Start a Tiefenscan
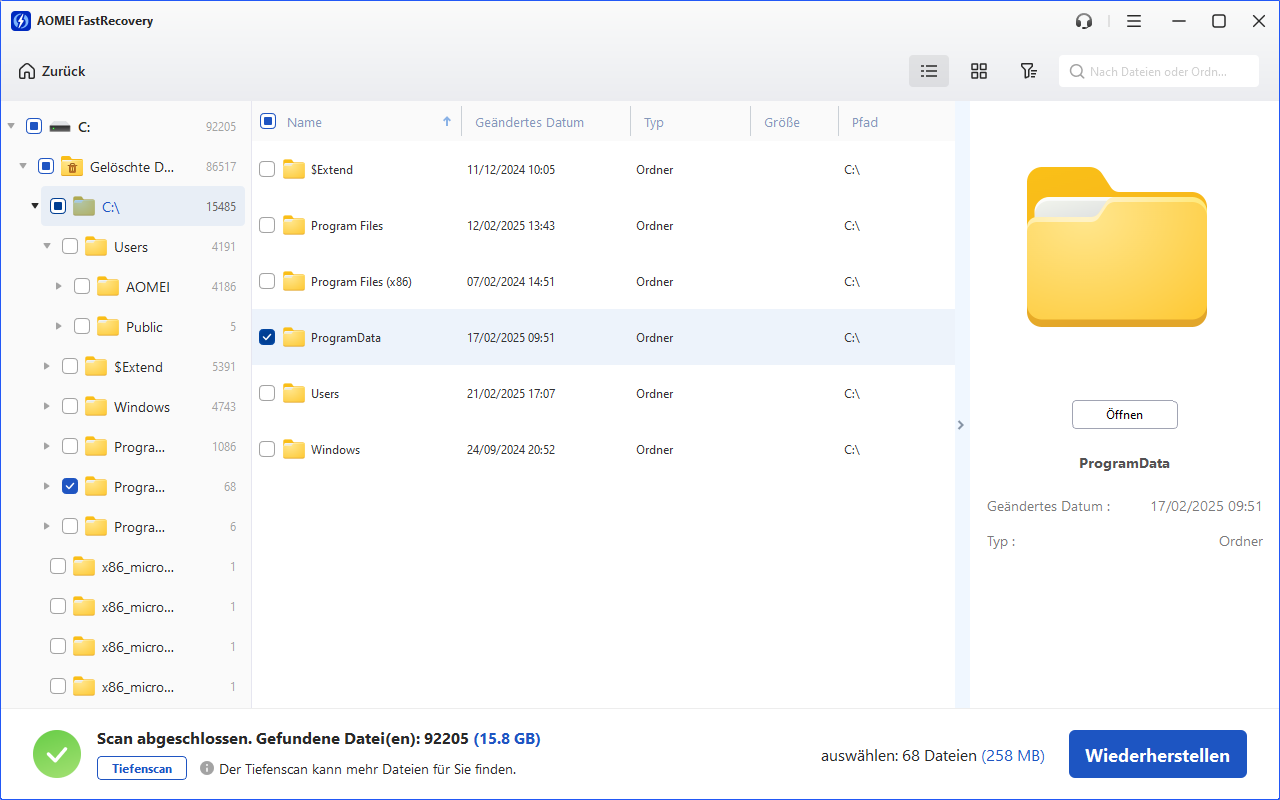The height and width of the screenshot is (800, 1280). [x=141, y=769]
